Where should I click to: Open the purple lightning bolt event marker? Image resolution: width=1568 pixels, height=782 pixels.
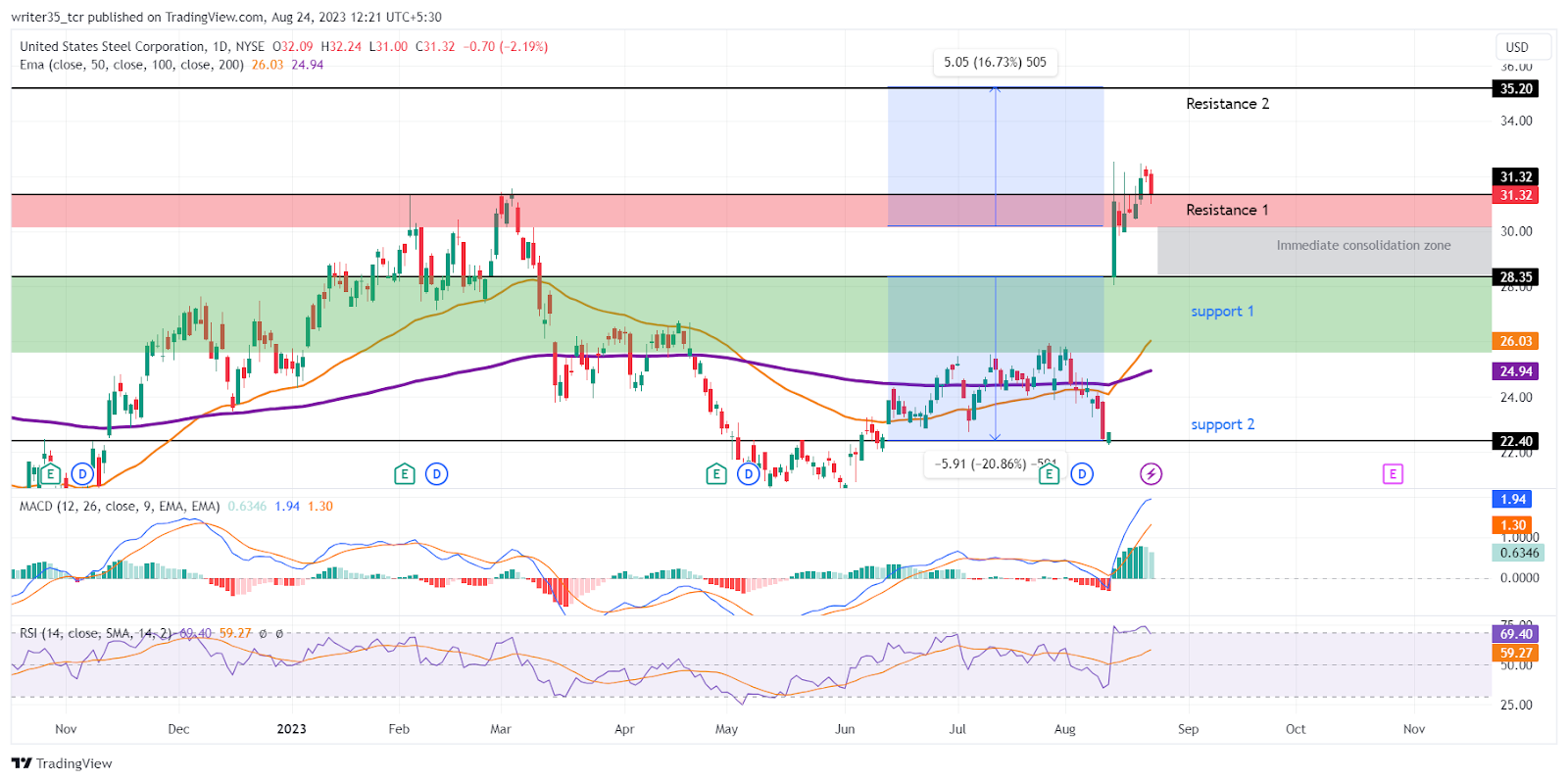pos(1151,474)
